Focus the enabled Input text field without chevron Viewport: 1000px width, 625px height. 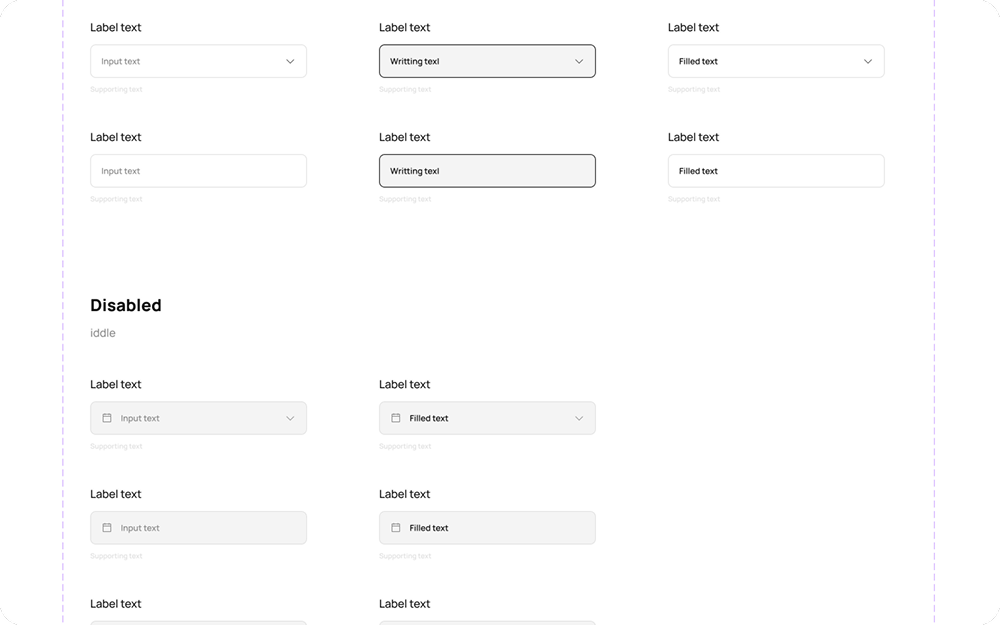coord(198,171)
